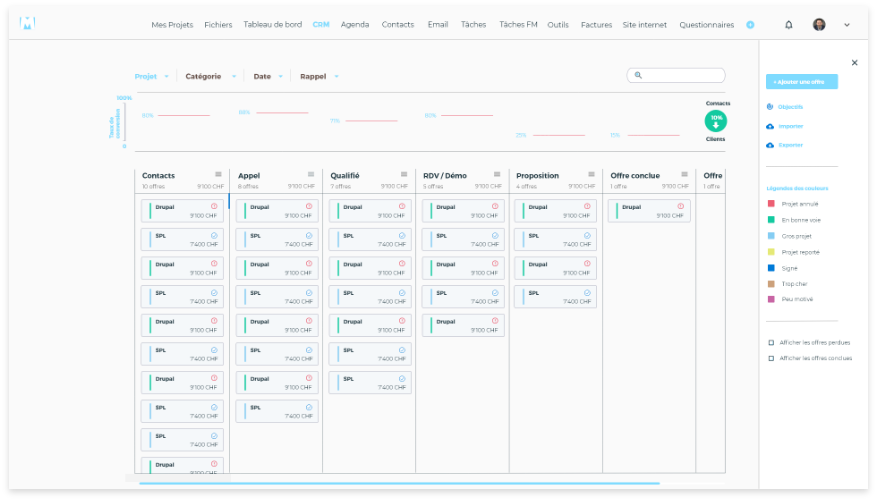The height and width of the screenshot is (501, 877).
Task: Click the search magnifier icon
Action: tap(638, 75)
